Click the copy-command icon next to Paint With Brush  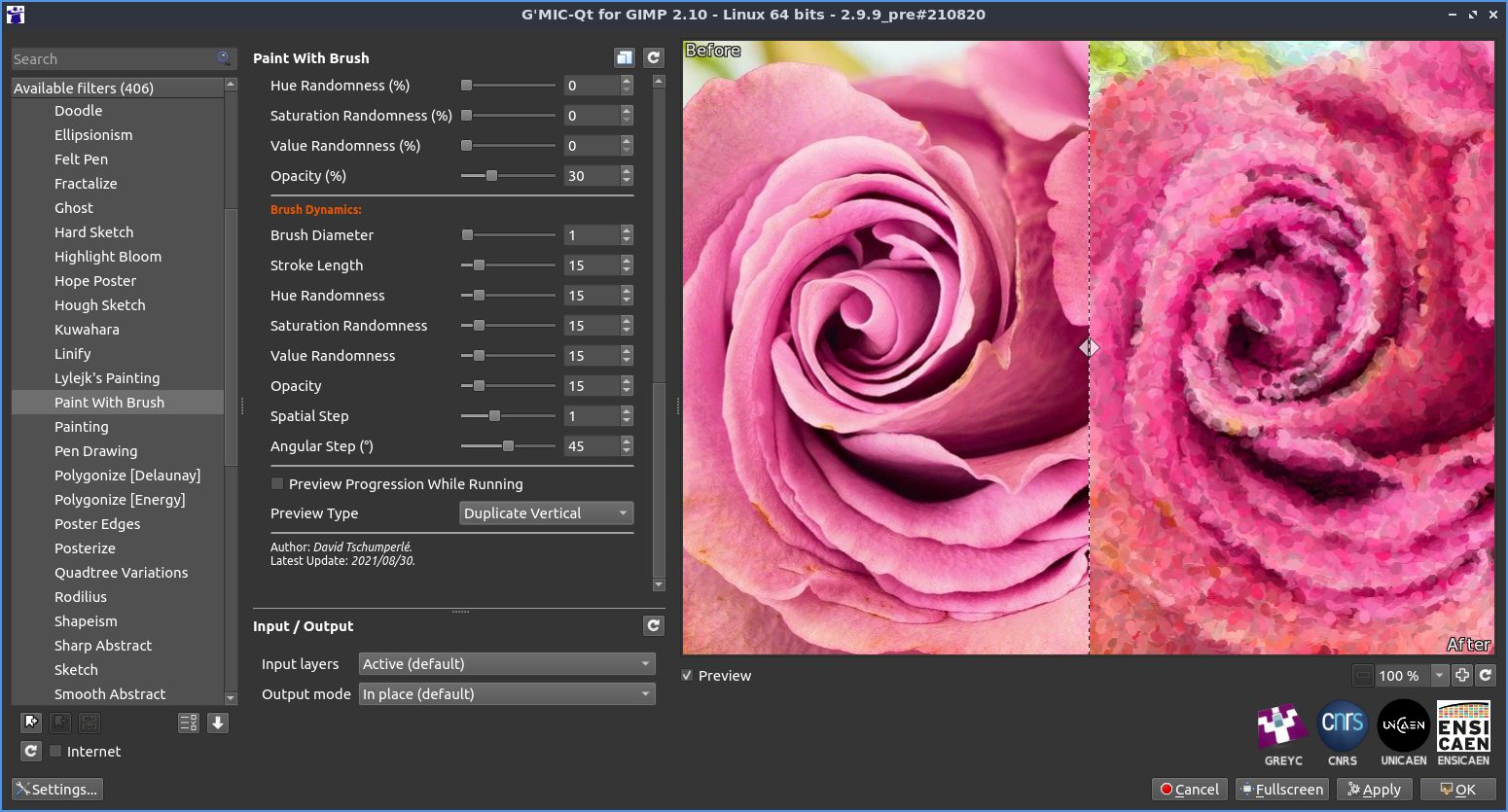tap(625, 58)
